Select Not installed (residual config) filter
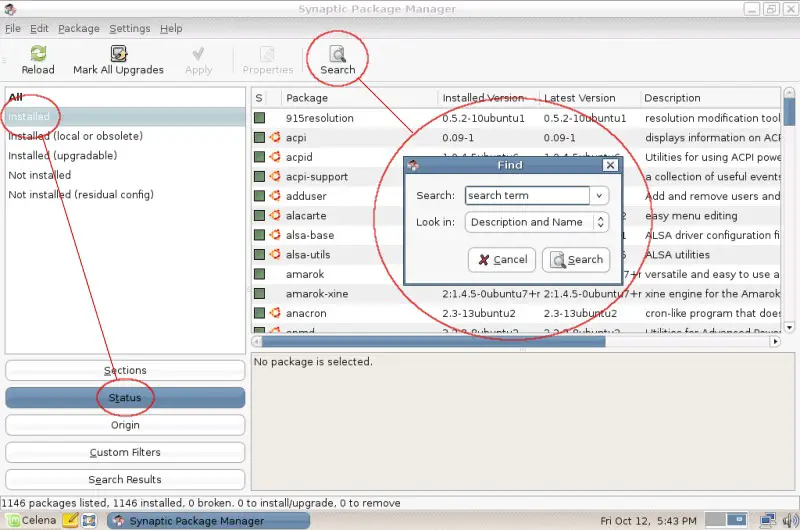Image resolution: width=800 pixels, height=530 pixels. pos(125,194)
